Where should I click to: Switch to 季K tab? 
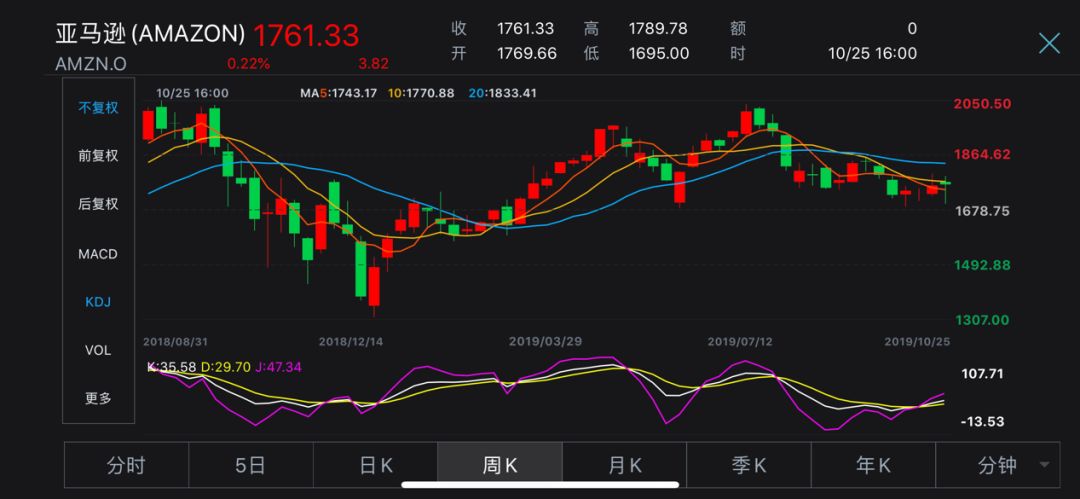[x=749, y=465]
